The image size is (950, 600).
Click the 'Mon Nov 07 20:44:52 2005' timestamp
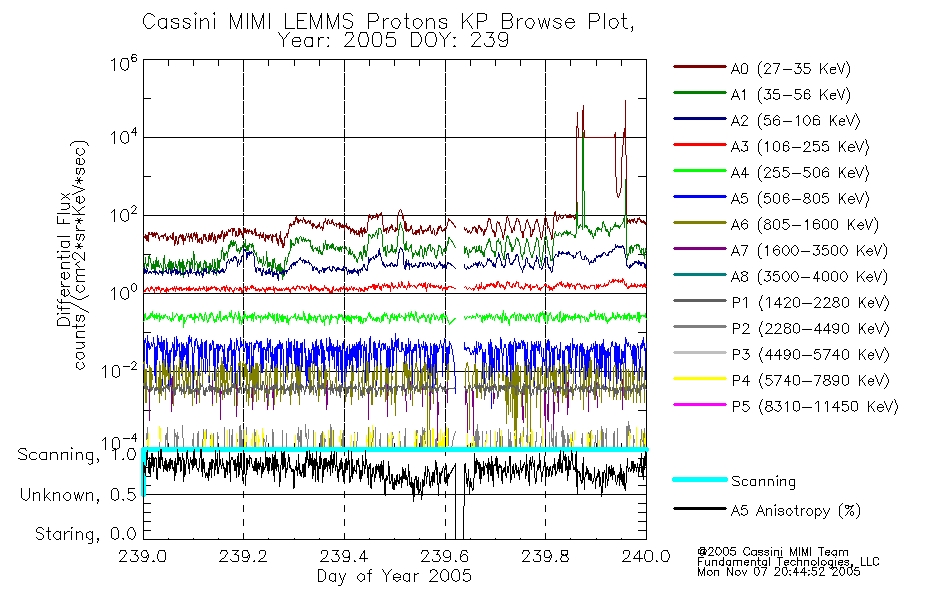[x=779, y=572]
